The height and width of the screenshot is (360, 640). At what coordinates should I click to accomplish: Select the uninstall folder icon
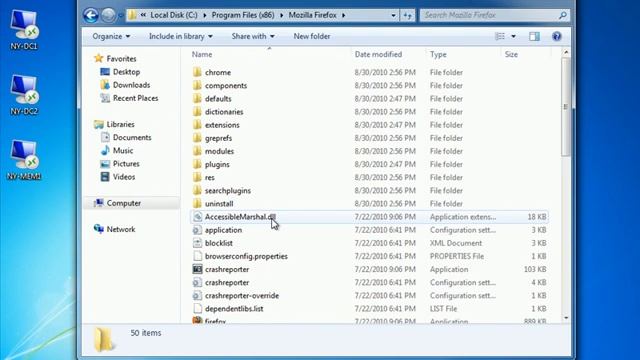point(198,203)
